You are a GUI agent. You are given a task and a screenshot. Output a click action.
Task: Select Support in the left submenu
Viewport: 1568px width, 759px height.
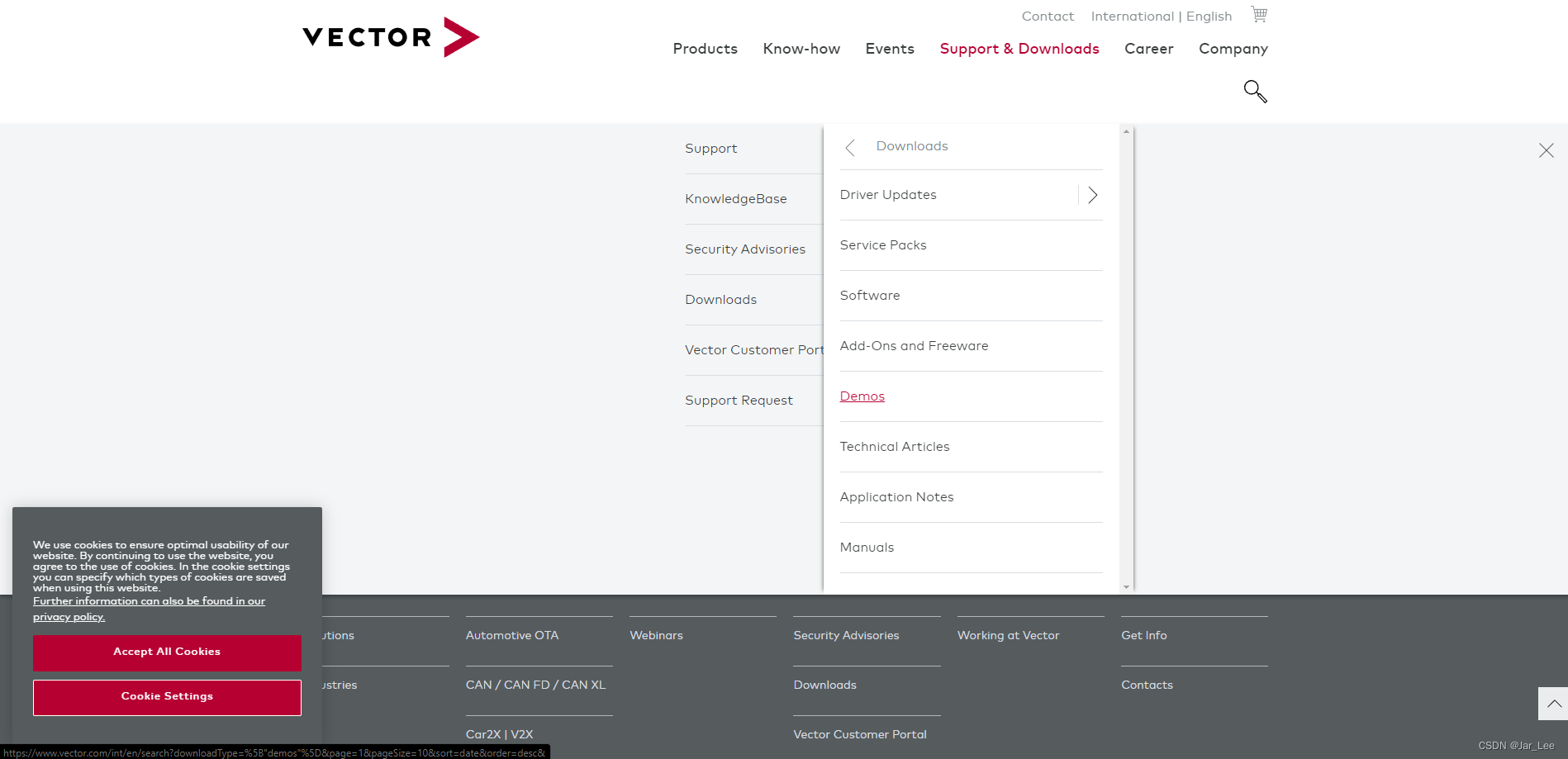coord(710,149)
